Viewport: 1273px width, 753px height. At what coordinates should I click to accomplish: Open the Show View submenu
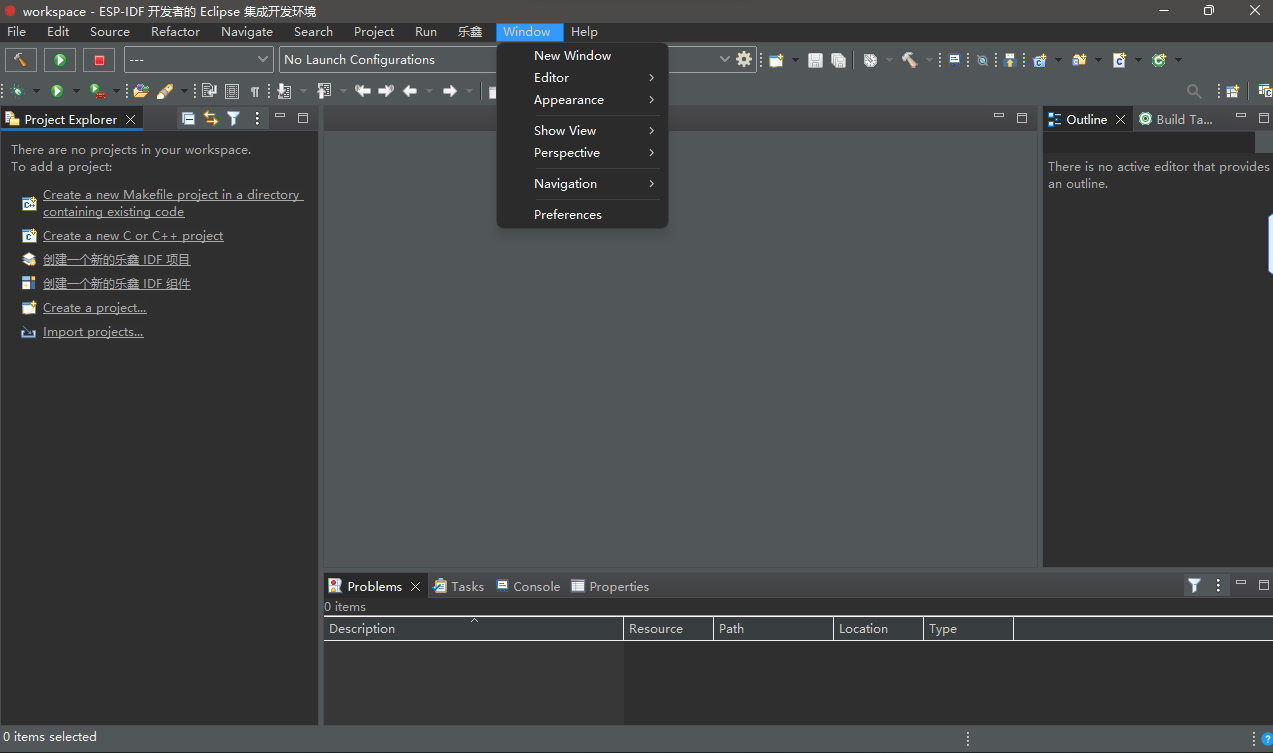pyautogui.click(x=582, y=131)
